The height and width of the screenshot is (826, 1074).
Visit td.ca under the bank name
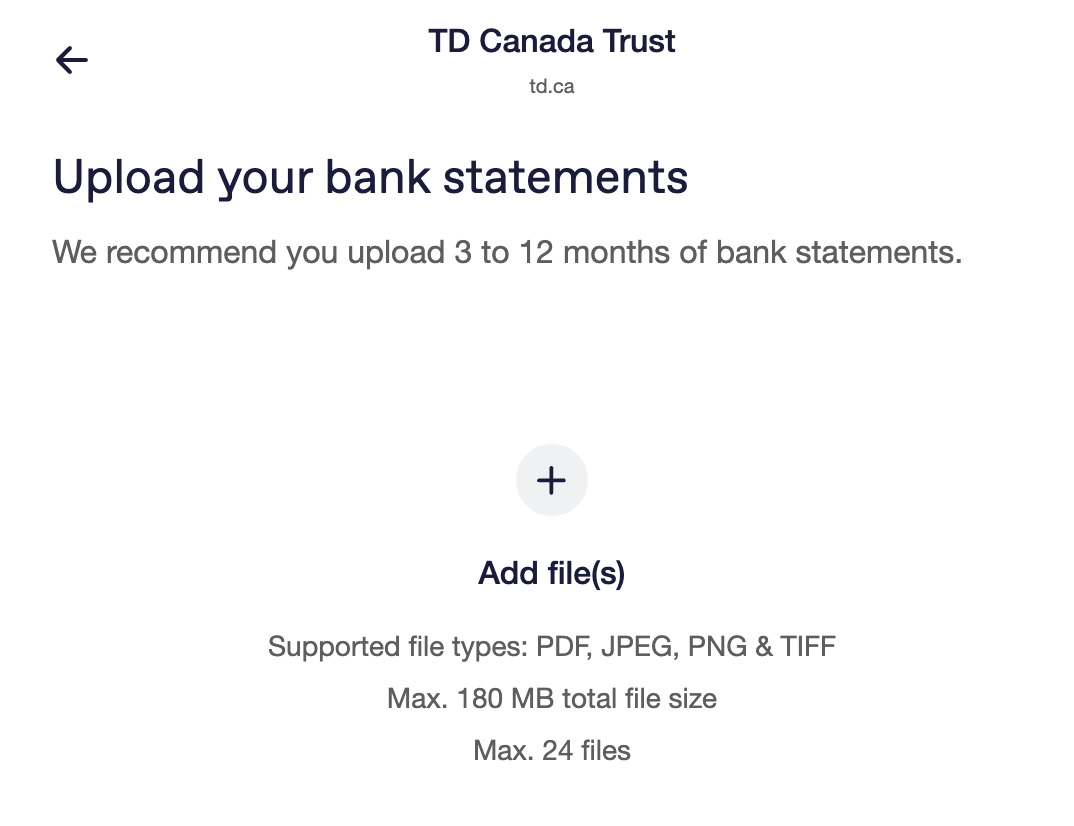(551, 86)
